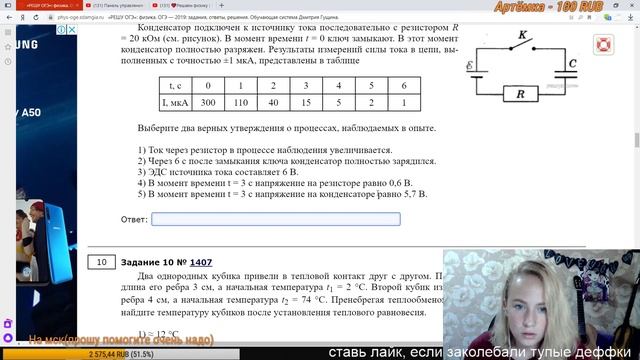Click the bookmark icon in address bar
Image resolution: width=640 pixels, height=360 pixels.
[589, 18]
